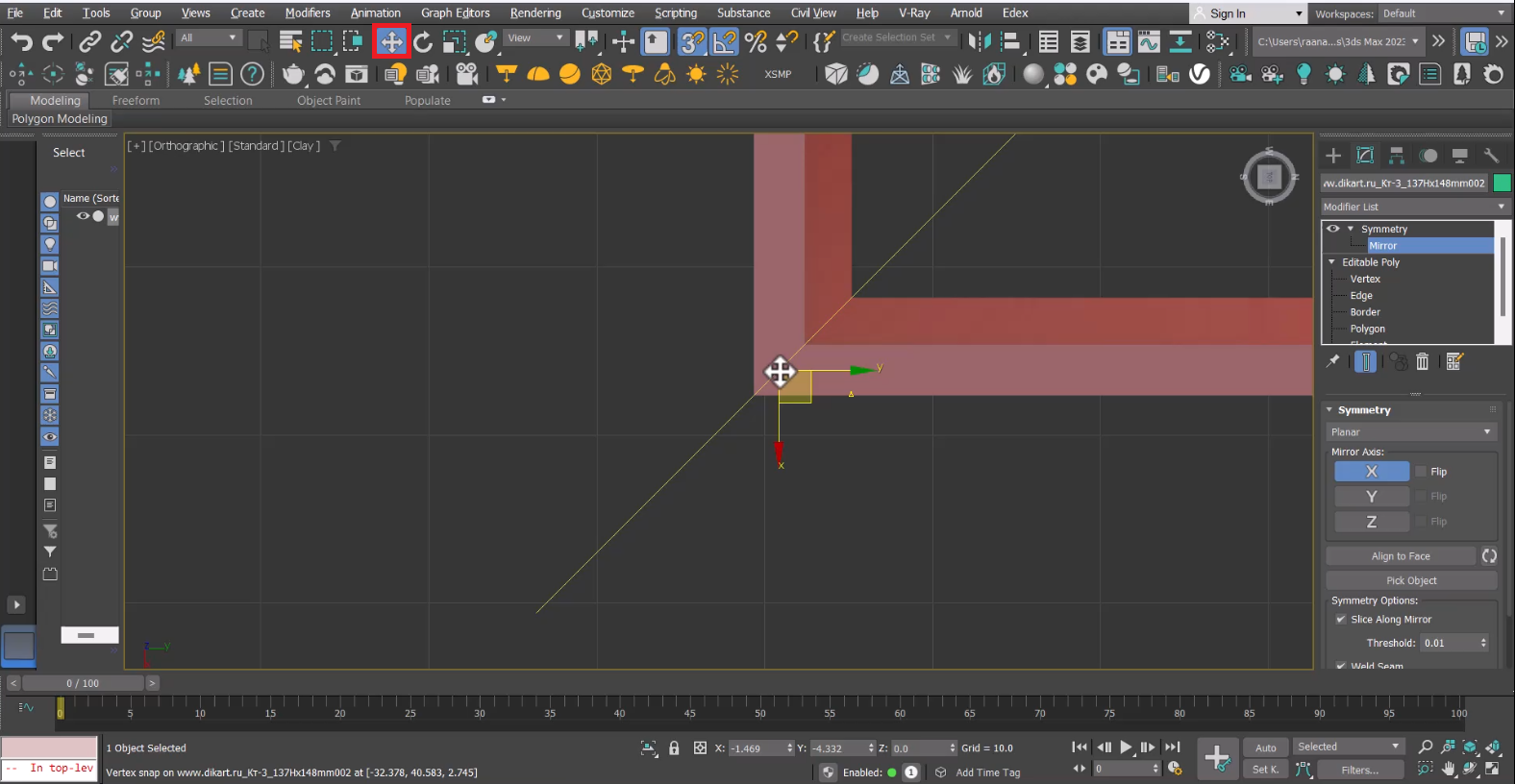Open the Planar symmetry type dropdown
Image resolution: width=1515 pixels, height=784 pixels.
tap(1409, 432)
